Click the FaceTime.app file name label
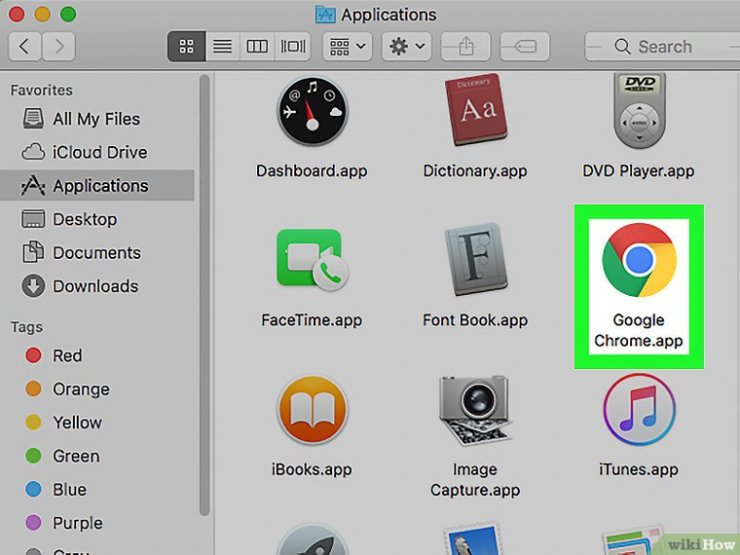This screenshot has height=555, width=740. [312, 320]
